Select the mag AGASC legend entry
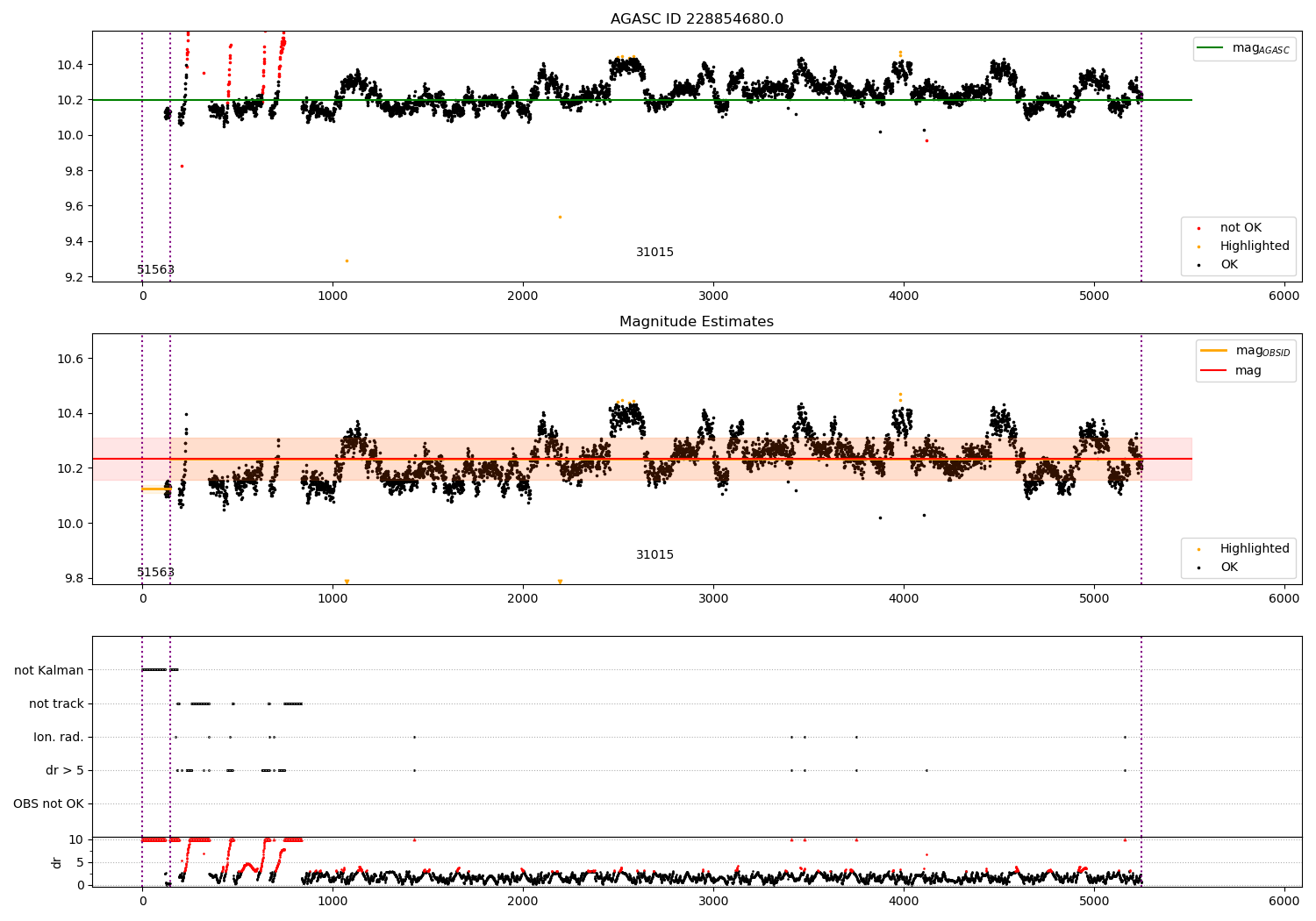 (1244, 48)
